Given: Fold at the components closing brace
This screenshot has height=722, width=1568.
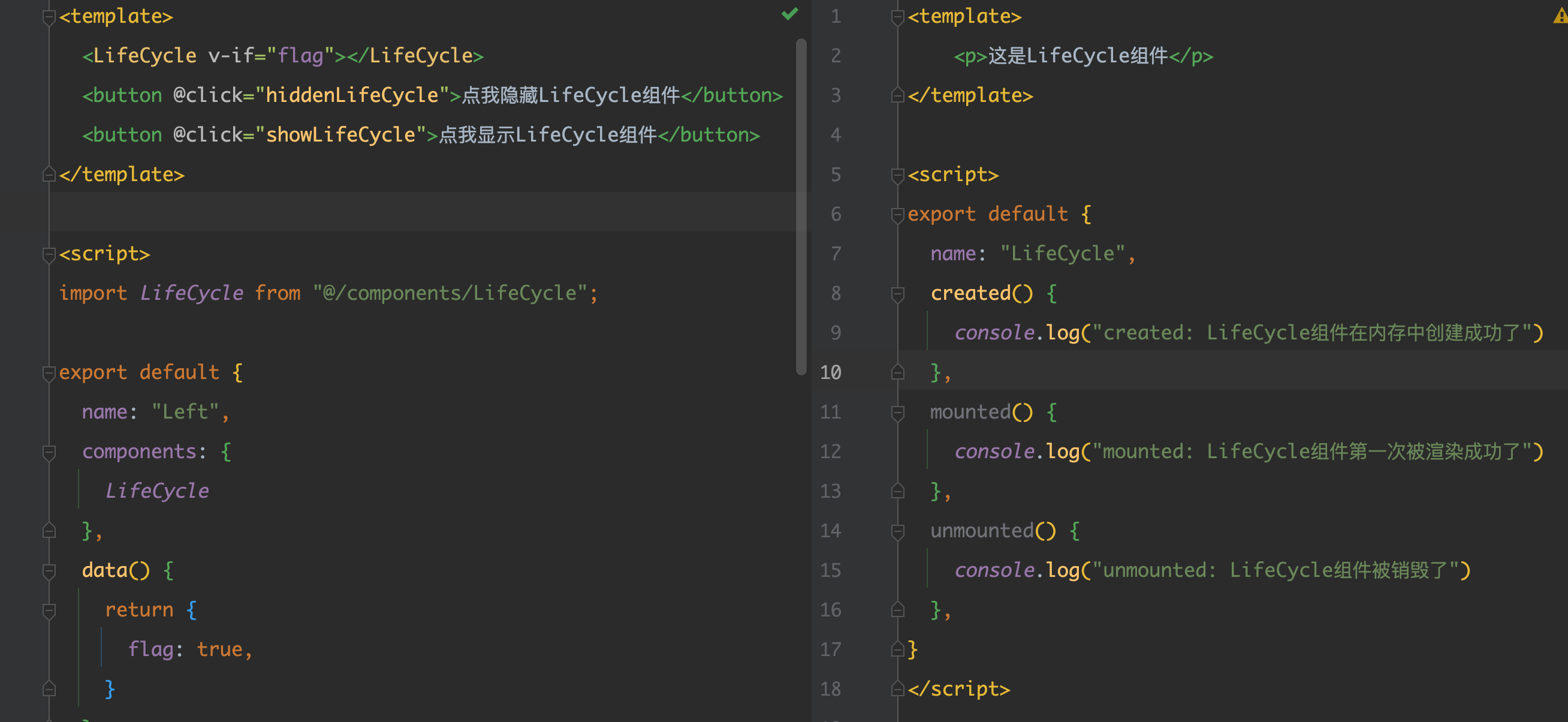Looking at the screenshot, I should tap(49, 531).
